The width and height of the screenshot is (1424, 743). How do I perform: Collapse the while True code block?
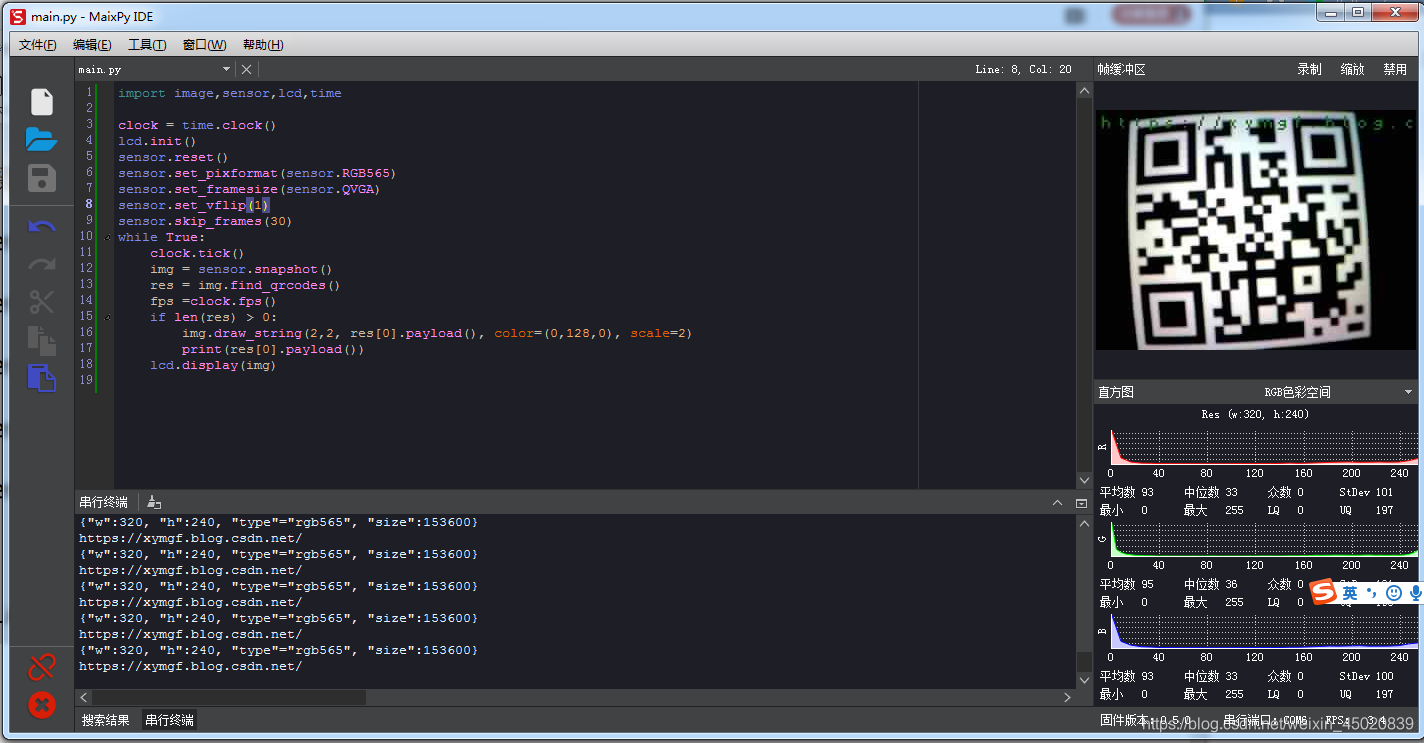(107, 237)
